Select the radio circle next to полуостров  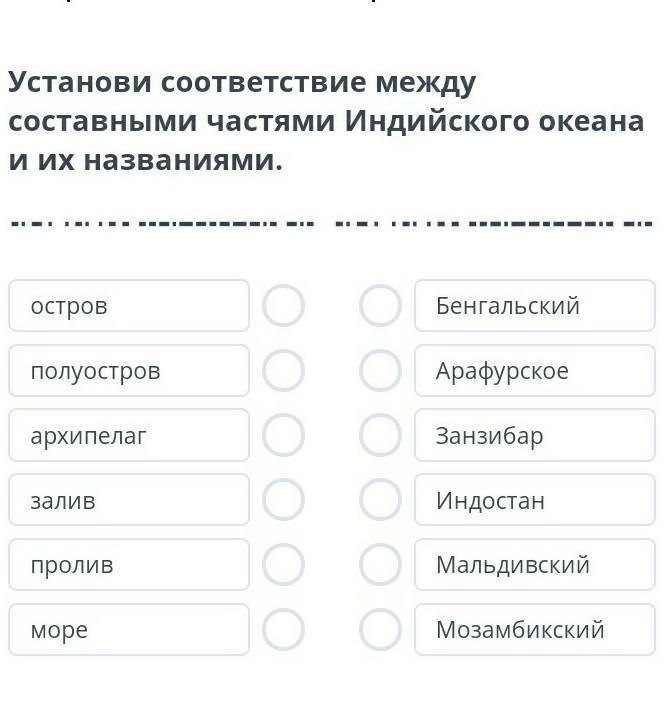[283, 371]
